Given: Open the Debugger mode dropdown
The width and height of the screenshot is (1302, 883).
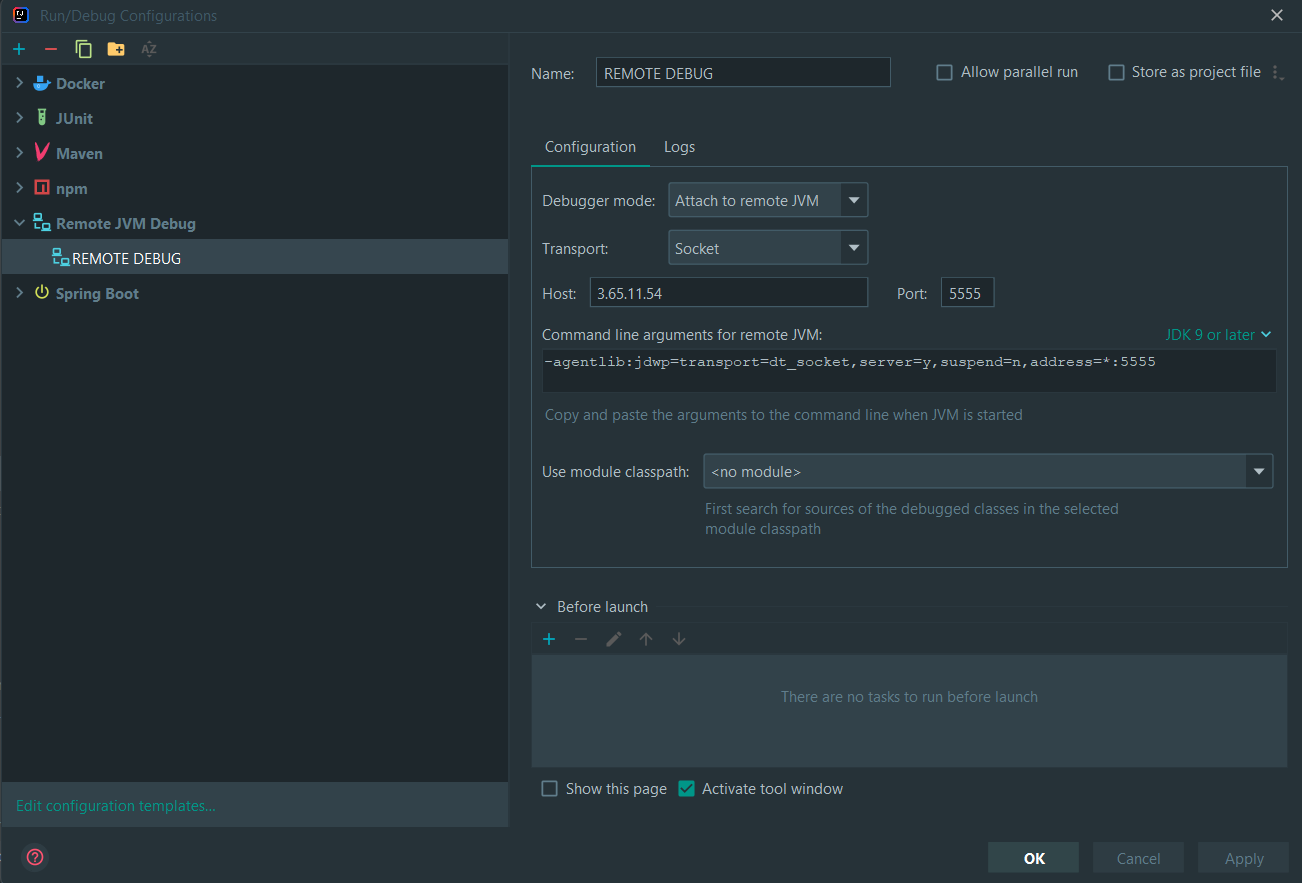Looking at the screenshot, I should tap(854, 199).
